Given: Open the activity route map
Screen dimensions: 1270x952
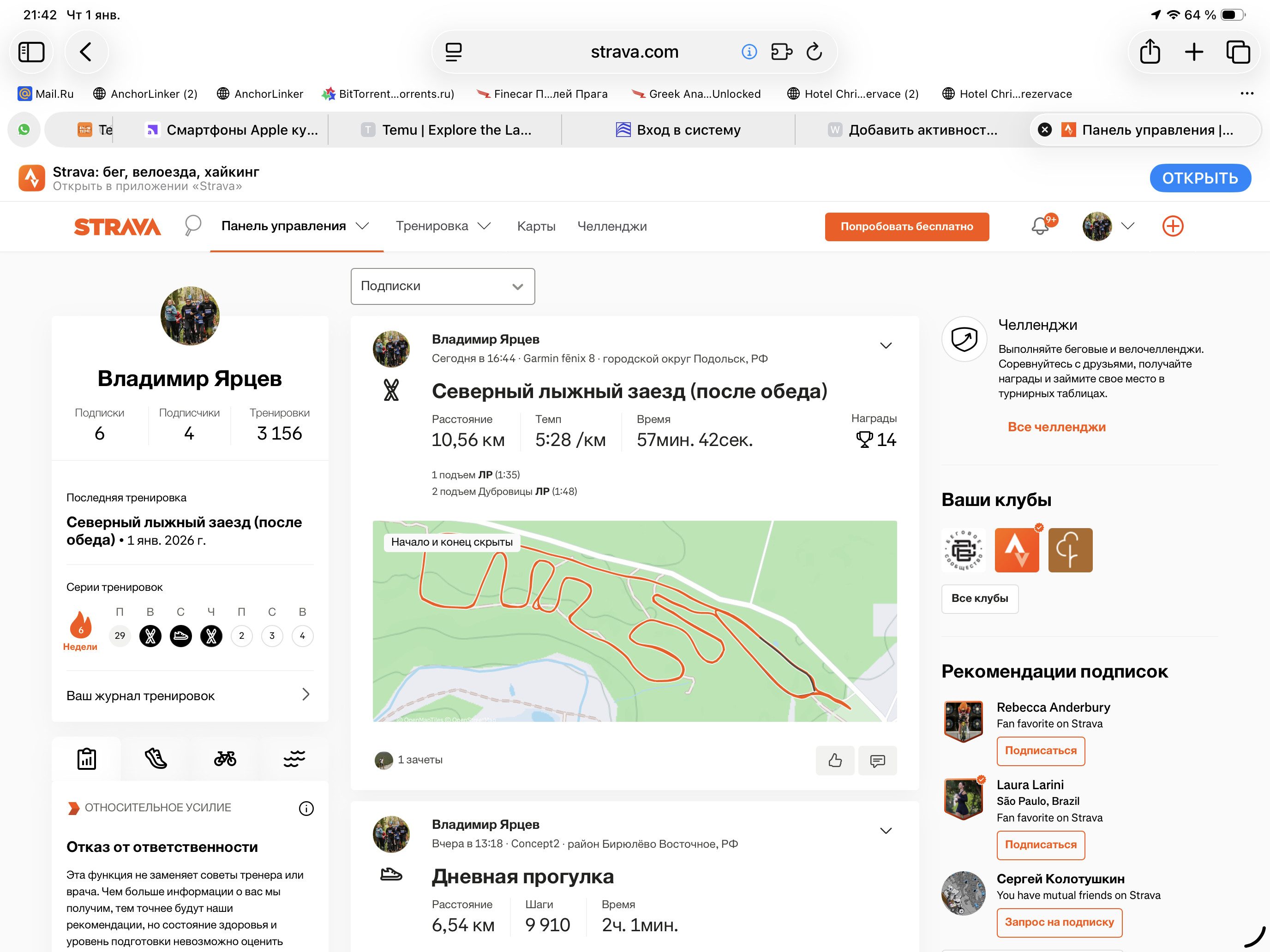Looking at the screenshot, I should 635,621.
